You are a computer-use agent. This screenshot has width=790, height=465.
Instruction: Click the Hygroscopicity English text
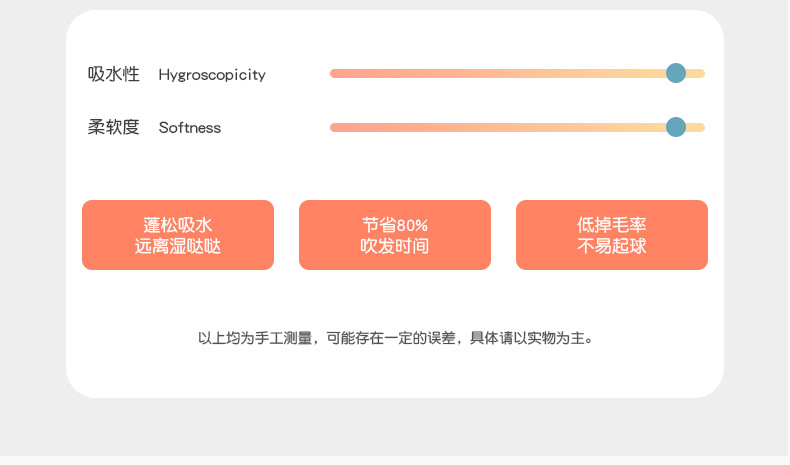click(212, 75)
